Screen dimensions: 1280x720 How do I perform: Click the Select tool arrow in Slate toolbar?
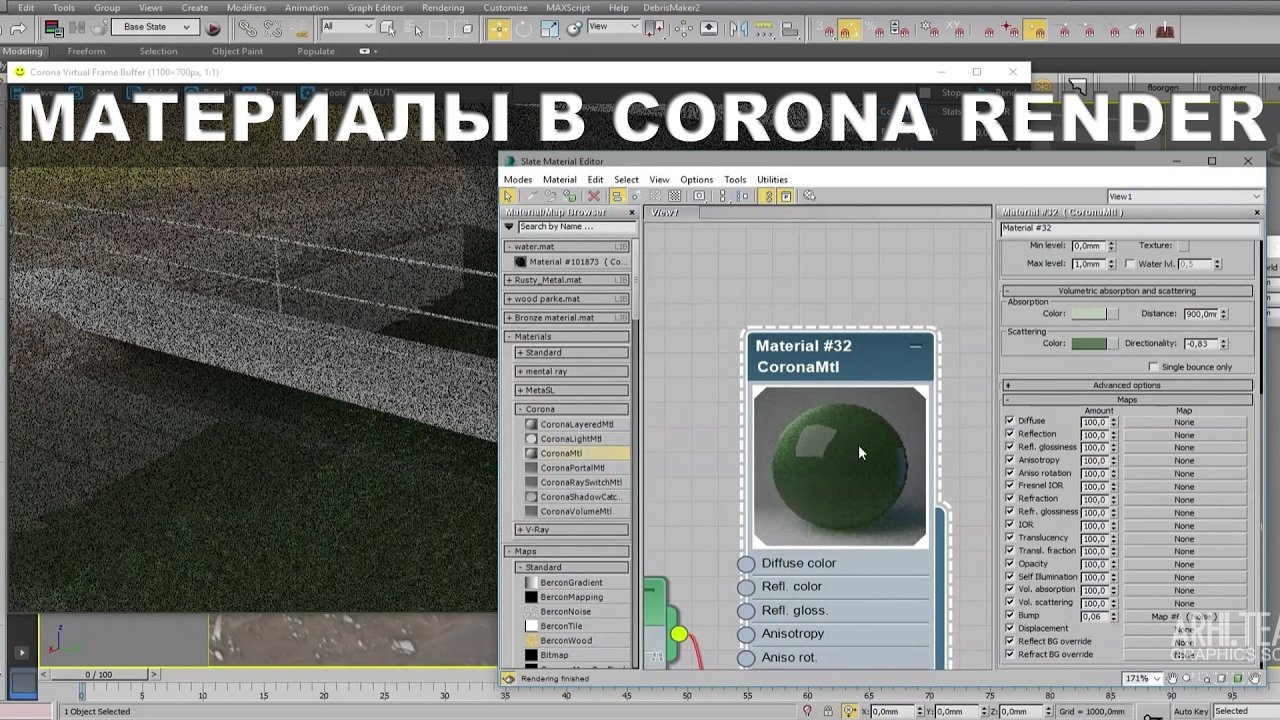point(509,197)
